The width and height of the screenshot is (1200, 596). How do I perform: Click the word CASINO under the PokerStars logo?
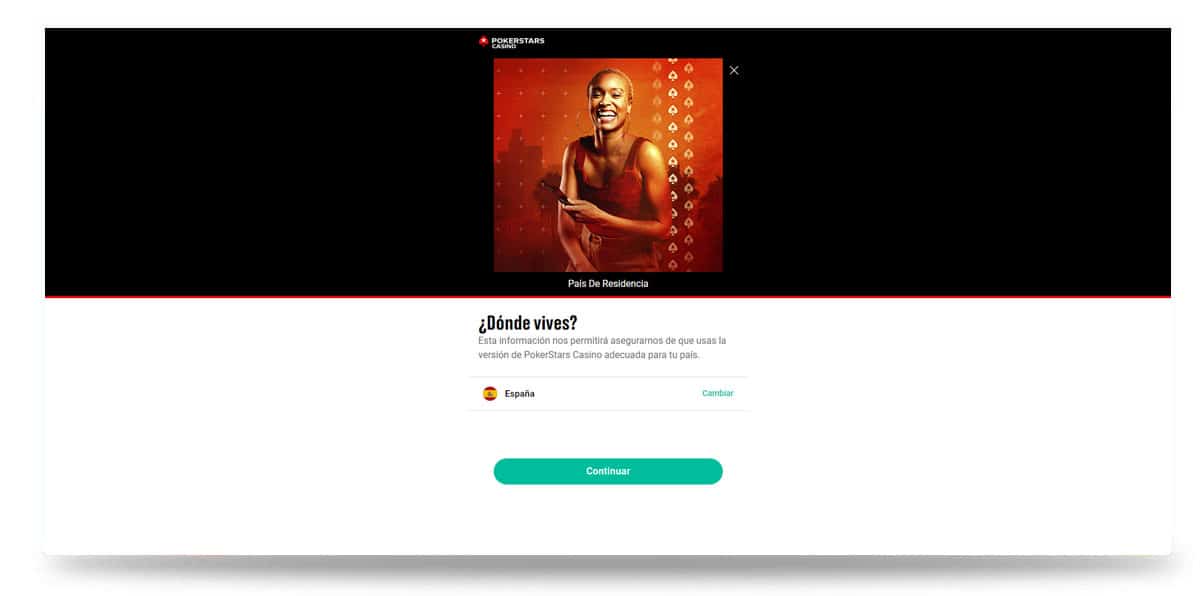(x=504, y=46)
